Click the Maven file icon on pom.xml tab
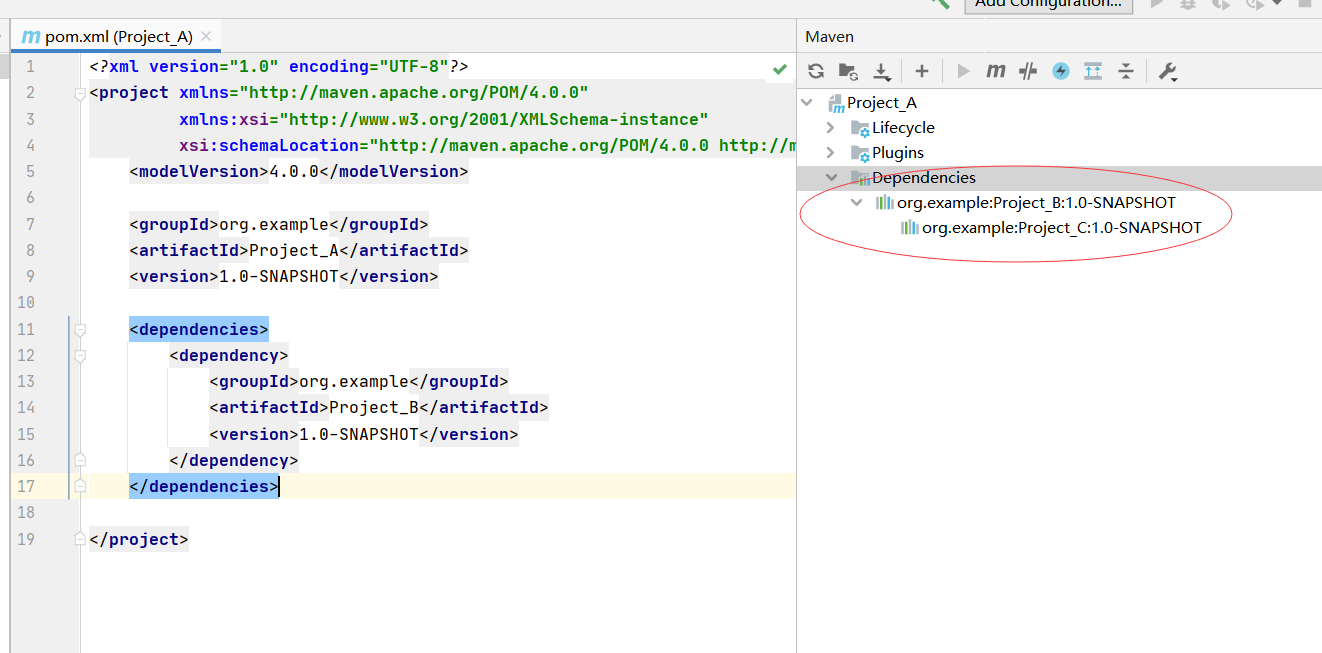Screen dimensions: 1322x653 pyautogui.click(x=30, y=37)
